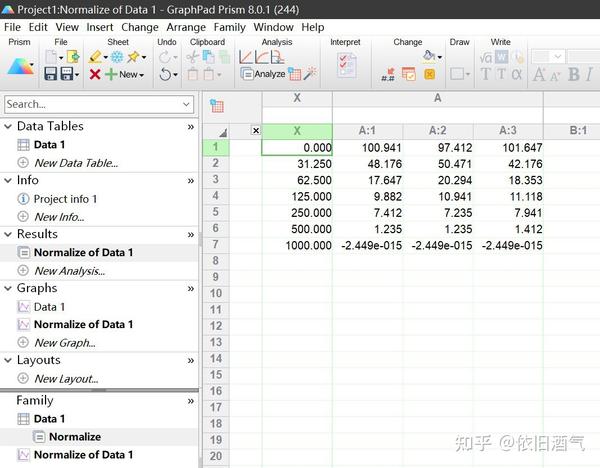Click the magic wand analysis icon
The width and height of the screenshot is (600, 468).
click(x=310, y=73)
